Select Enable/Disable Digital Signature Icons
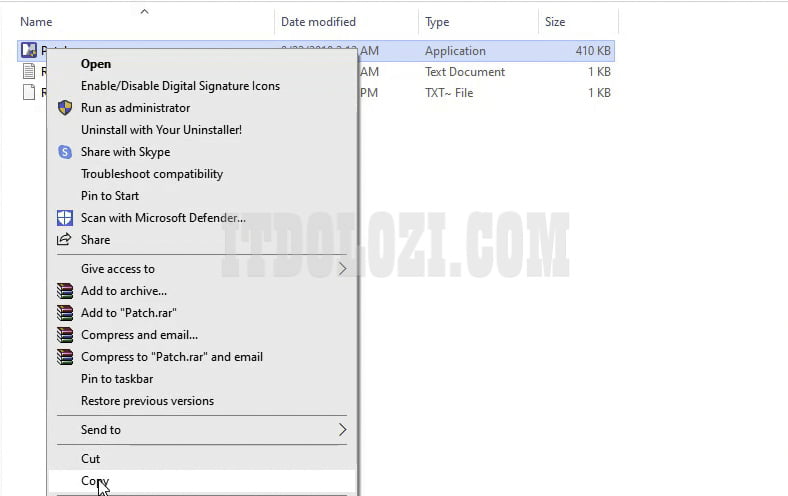This screenshot has height=496, width=788. point(180,86)
